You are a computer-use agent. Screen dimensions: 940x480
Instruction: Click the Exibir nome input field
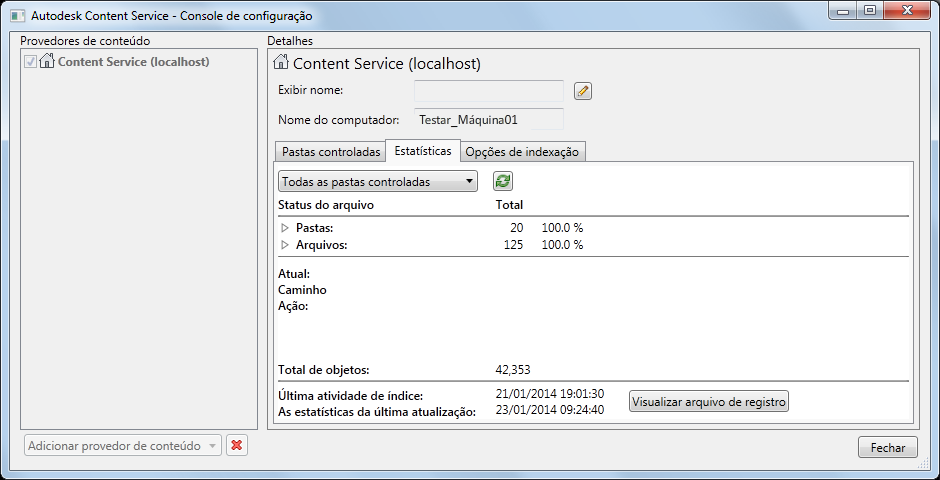489,91
